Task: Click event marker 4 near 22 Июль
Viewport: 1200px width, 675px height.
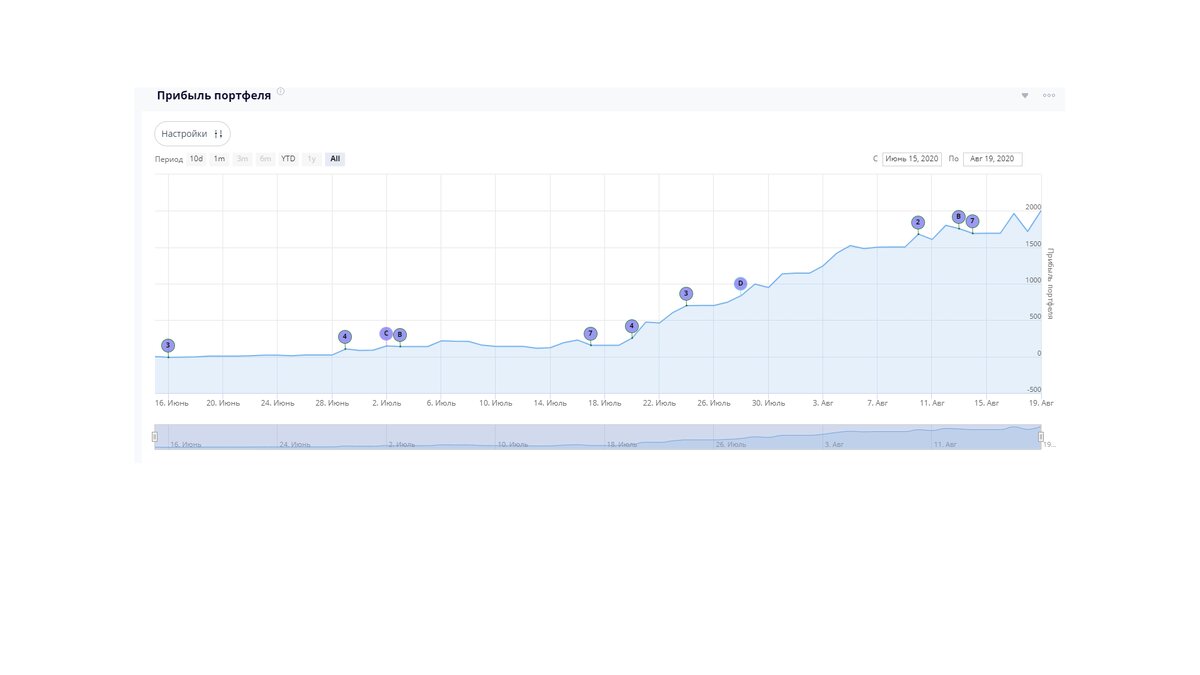Action: (x=632, y=326)
